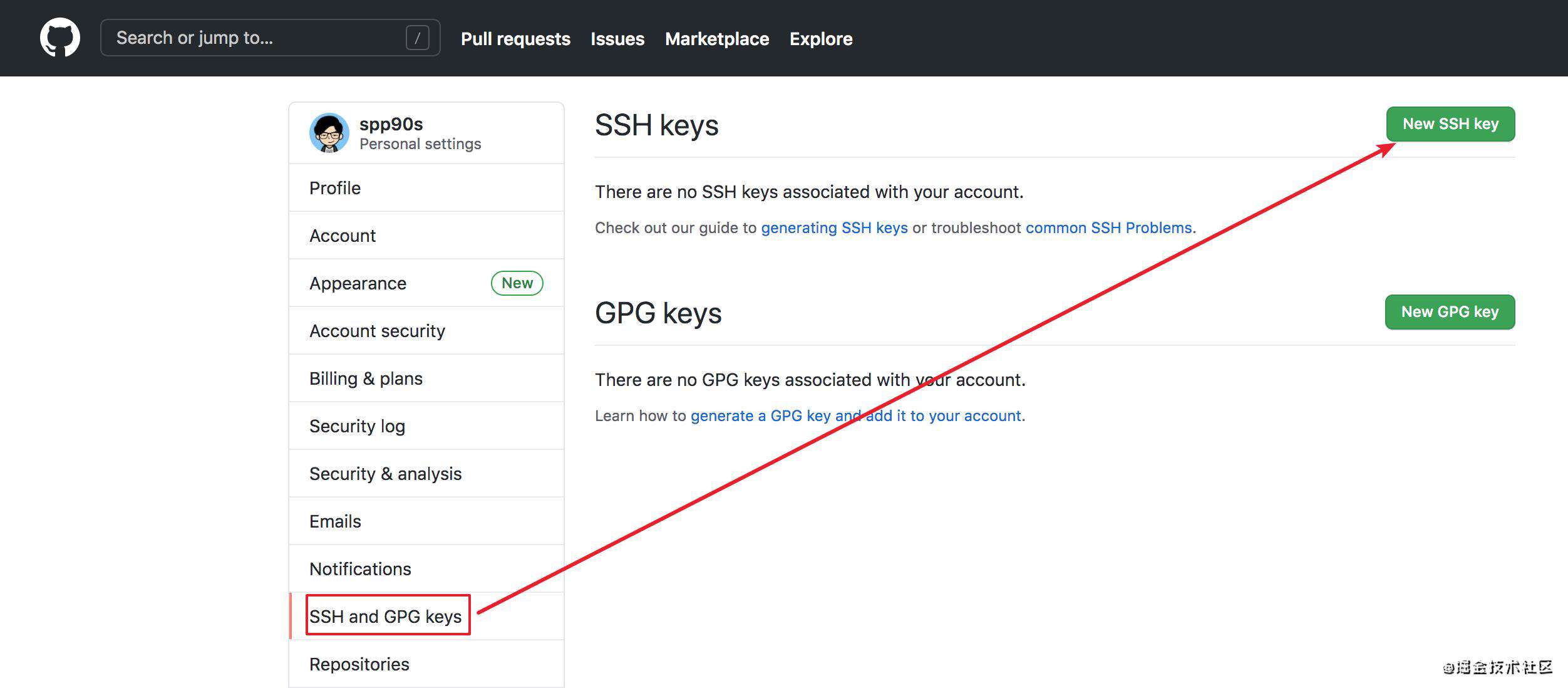Open Security log settings

[426, 426]
